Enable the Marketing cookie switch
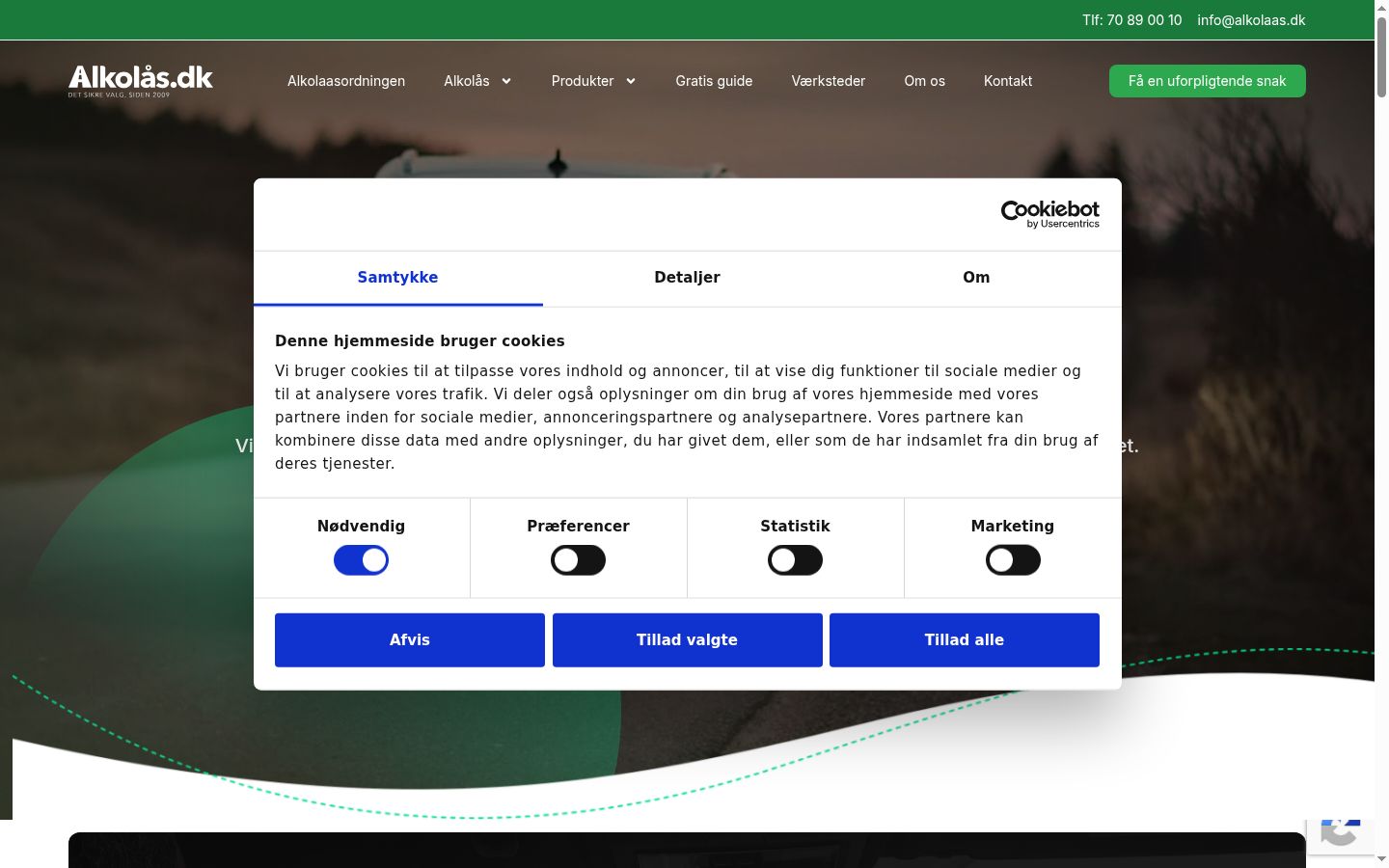The width and height of the screenshot is (1389, 868). click(x=1013, y=560)
